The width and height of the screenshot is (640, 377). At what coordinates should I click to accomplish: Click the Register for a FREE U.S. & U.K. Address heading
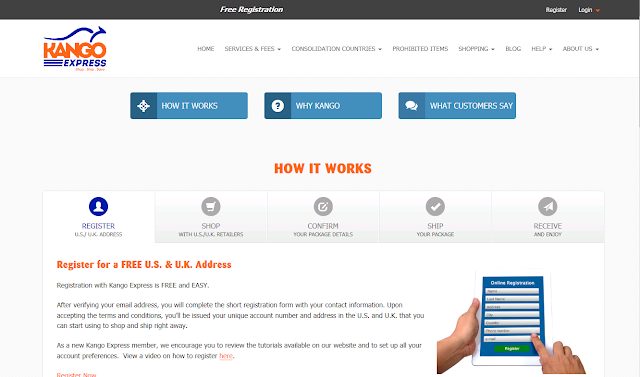[x=144, y=265]
